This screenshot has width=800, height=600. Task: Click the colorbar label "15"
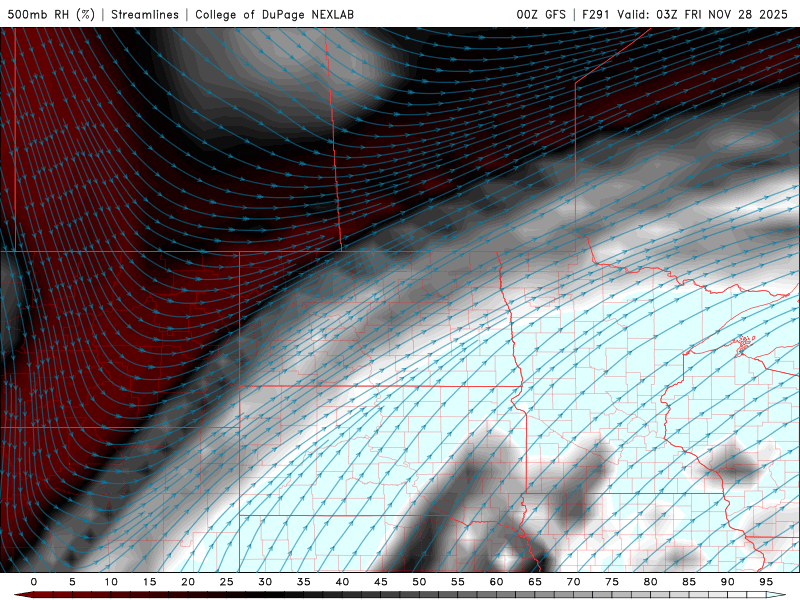[149, 582]
